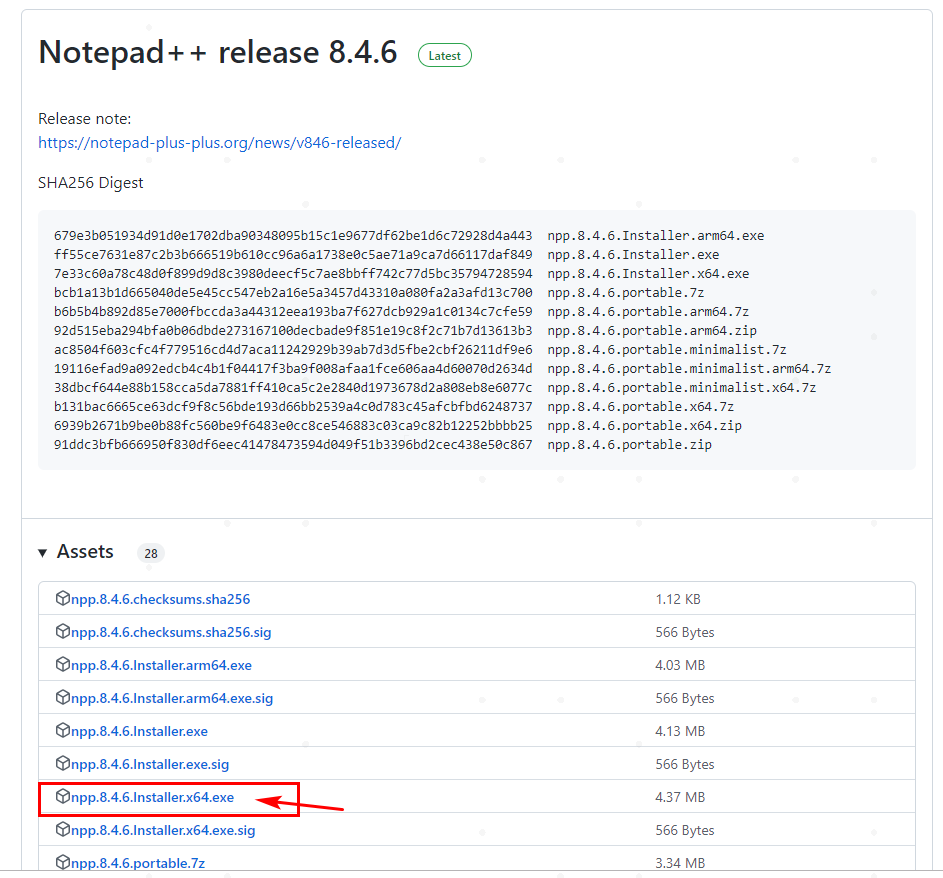Download npp.8.4.6.Installer.exe
This screenshot has height=878, width=943.
140,732
